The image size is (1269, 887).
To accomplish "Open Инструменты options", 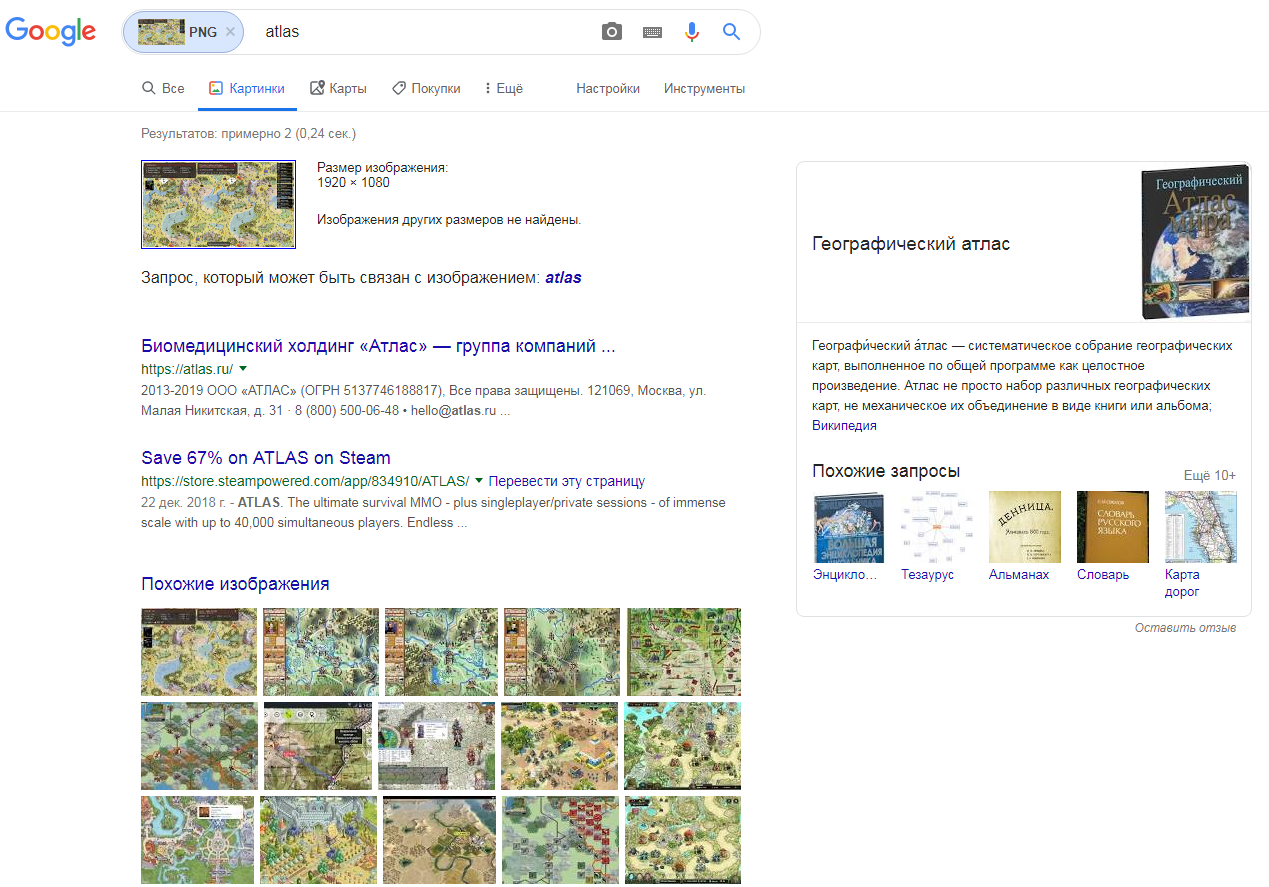I will point(704,88).
